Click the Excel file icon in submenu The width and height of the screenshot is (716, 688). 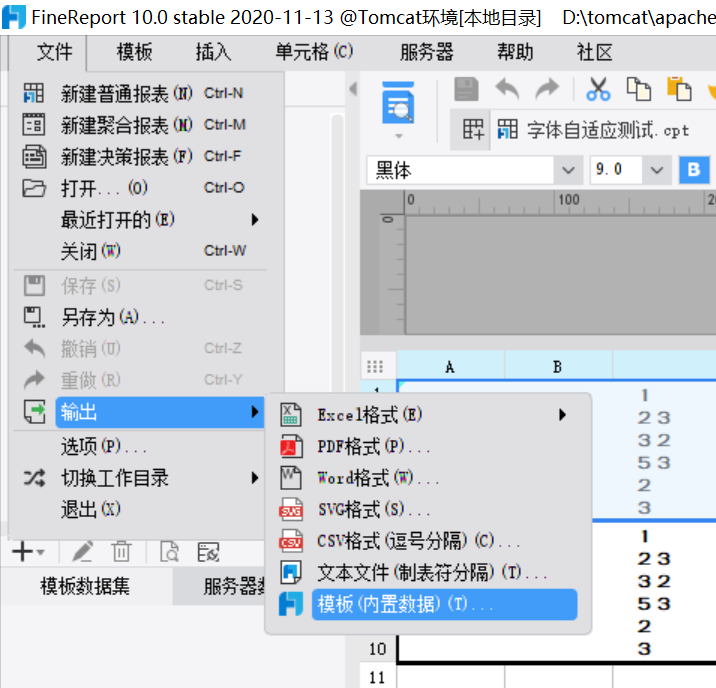(291, 415)
